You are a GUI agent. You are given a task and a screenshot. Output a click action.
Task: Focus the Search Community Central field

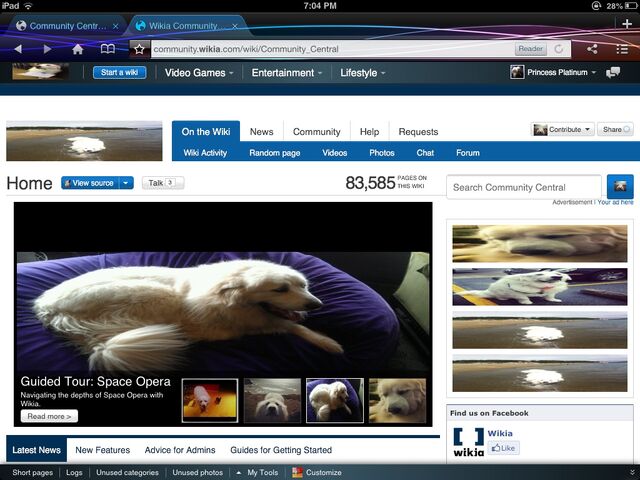coord(524,187)
